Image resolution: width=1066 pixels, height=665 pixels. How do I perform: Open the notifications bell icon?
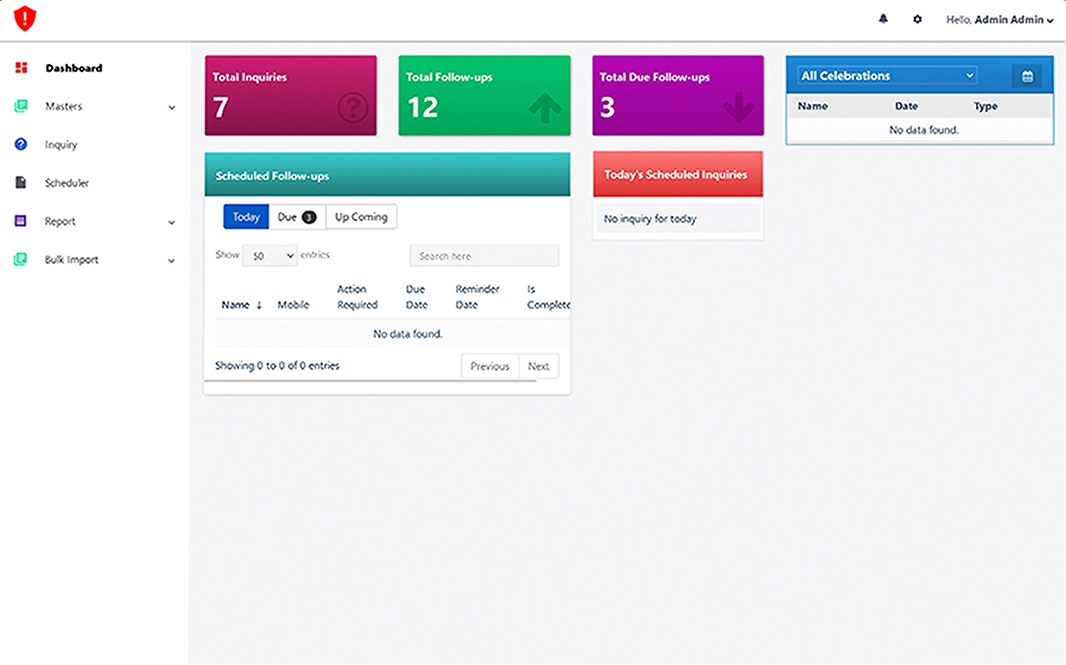coord(883,19)
